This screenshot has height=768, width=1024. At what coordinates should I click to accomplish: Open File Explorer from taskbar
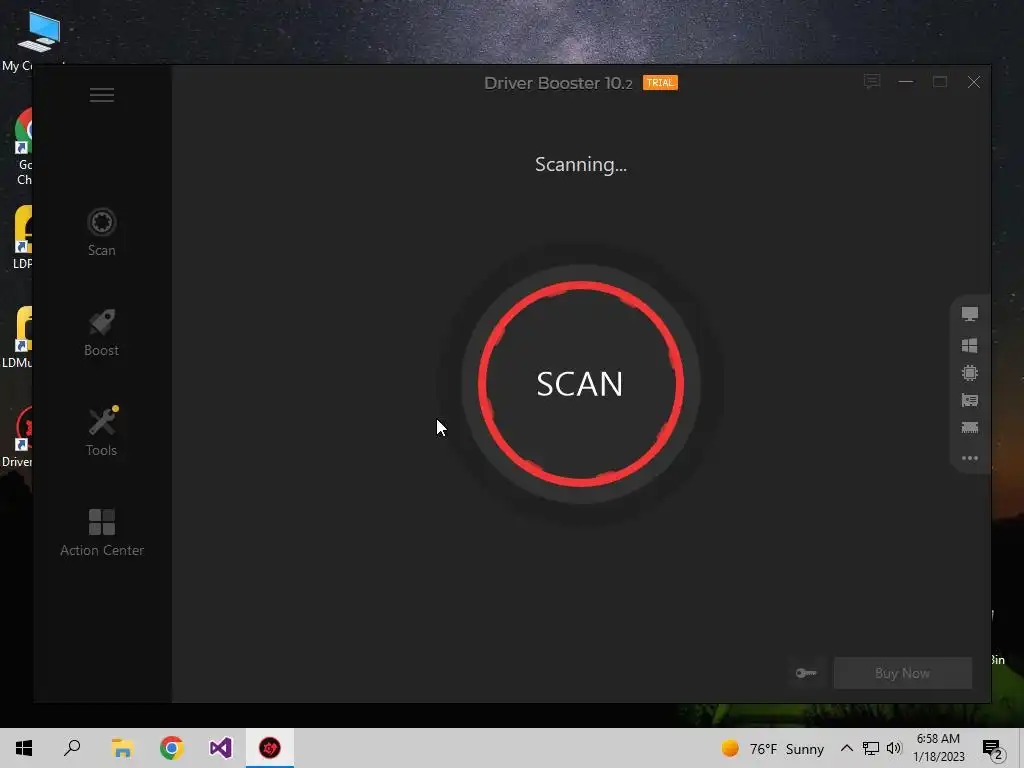[122, 748]
